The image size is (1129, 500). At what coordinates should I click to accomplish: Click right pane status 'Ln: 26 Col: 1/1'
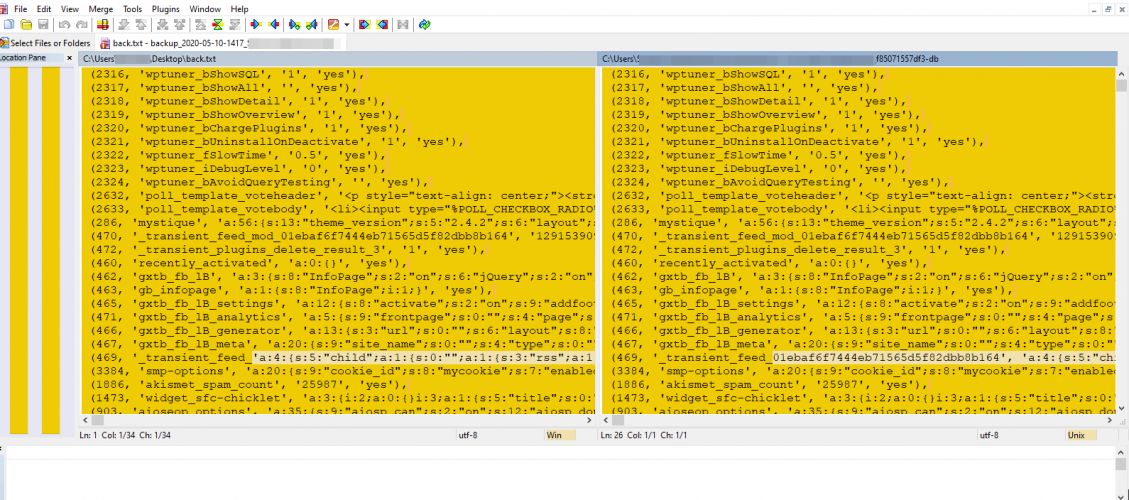pyautogui.click(x=642, y=435)
